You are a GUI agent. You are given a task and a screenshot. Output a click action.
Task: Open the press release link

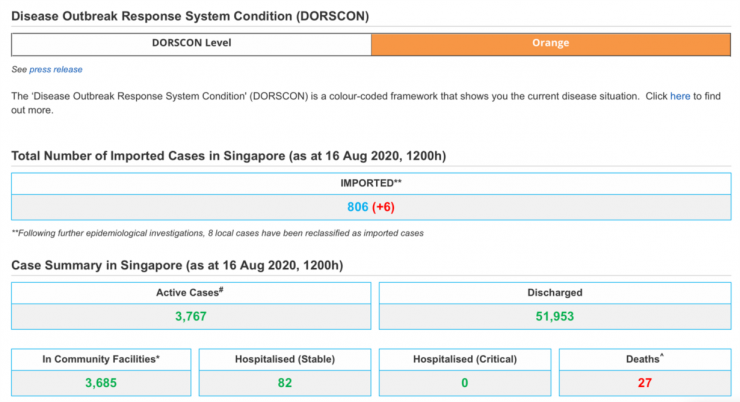point(56,70)
